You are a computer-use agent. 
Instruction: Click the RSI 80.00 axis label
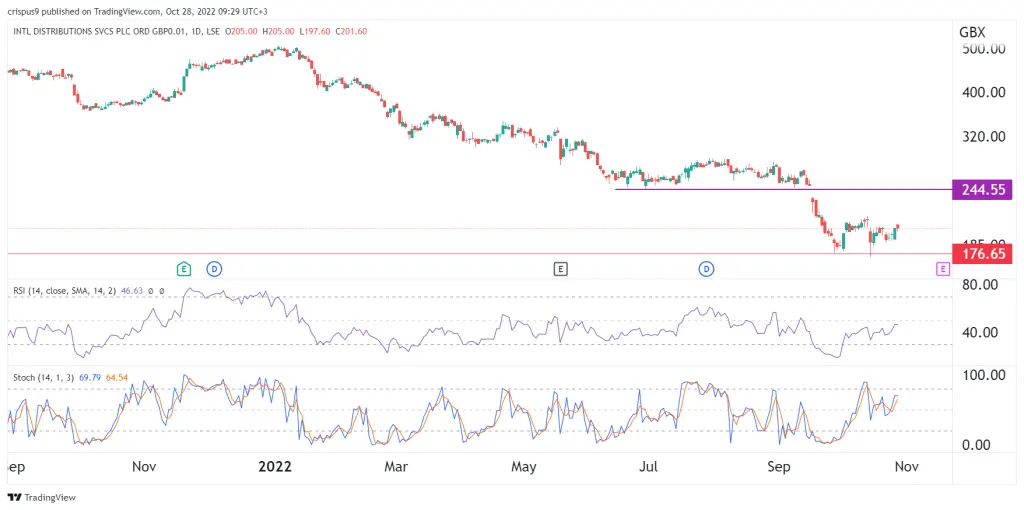[x=979, y=285]
